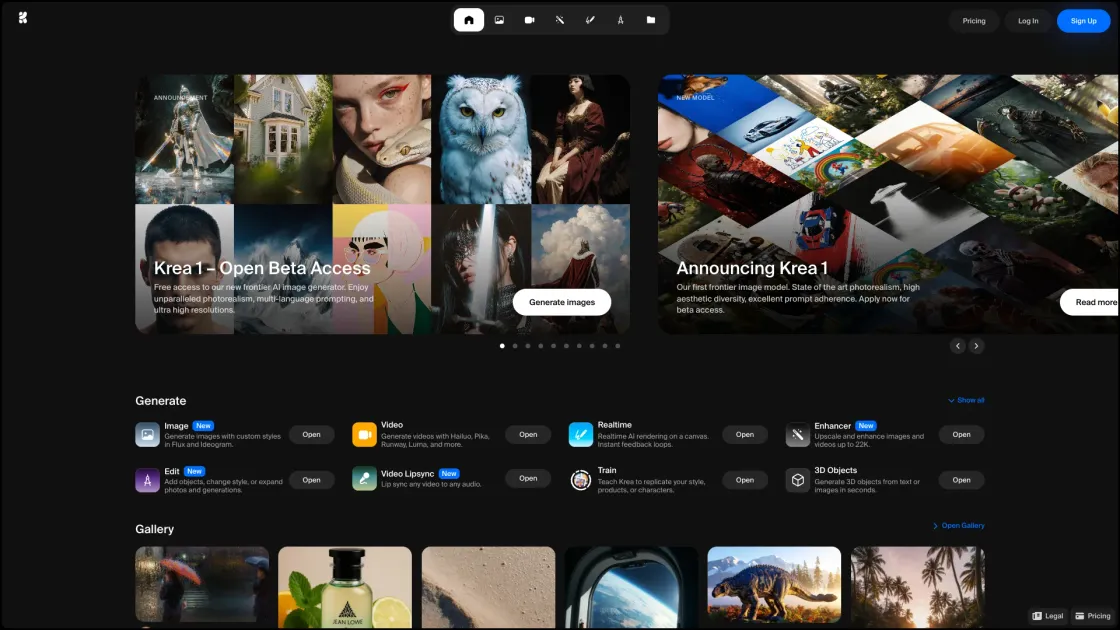The image size is (1120, 630).
Task: Click the Legal footer link
Action: coord(1048,616)
